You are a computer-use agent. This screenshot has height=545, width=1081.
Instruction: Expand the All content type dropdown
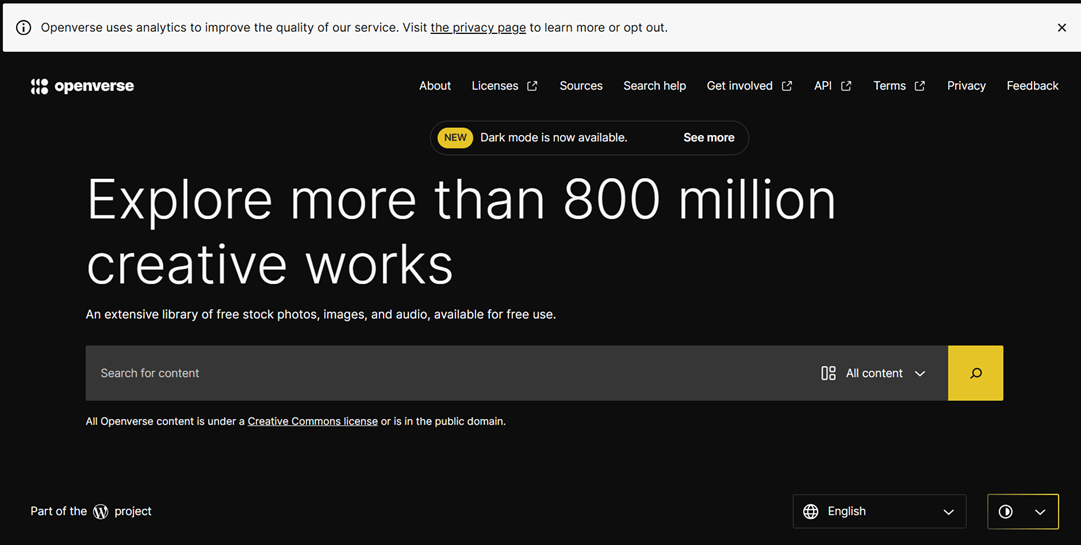tap(874, 373)
